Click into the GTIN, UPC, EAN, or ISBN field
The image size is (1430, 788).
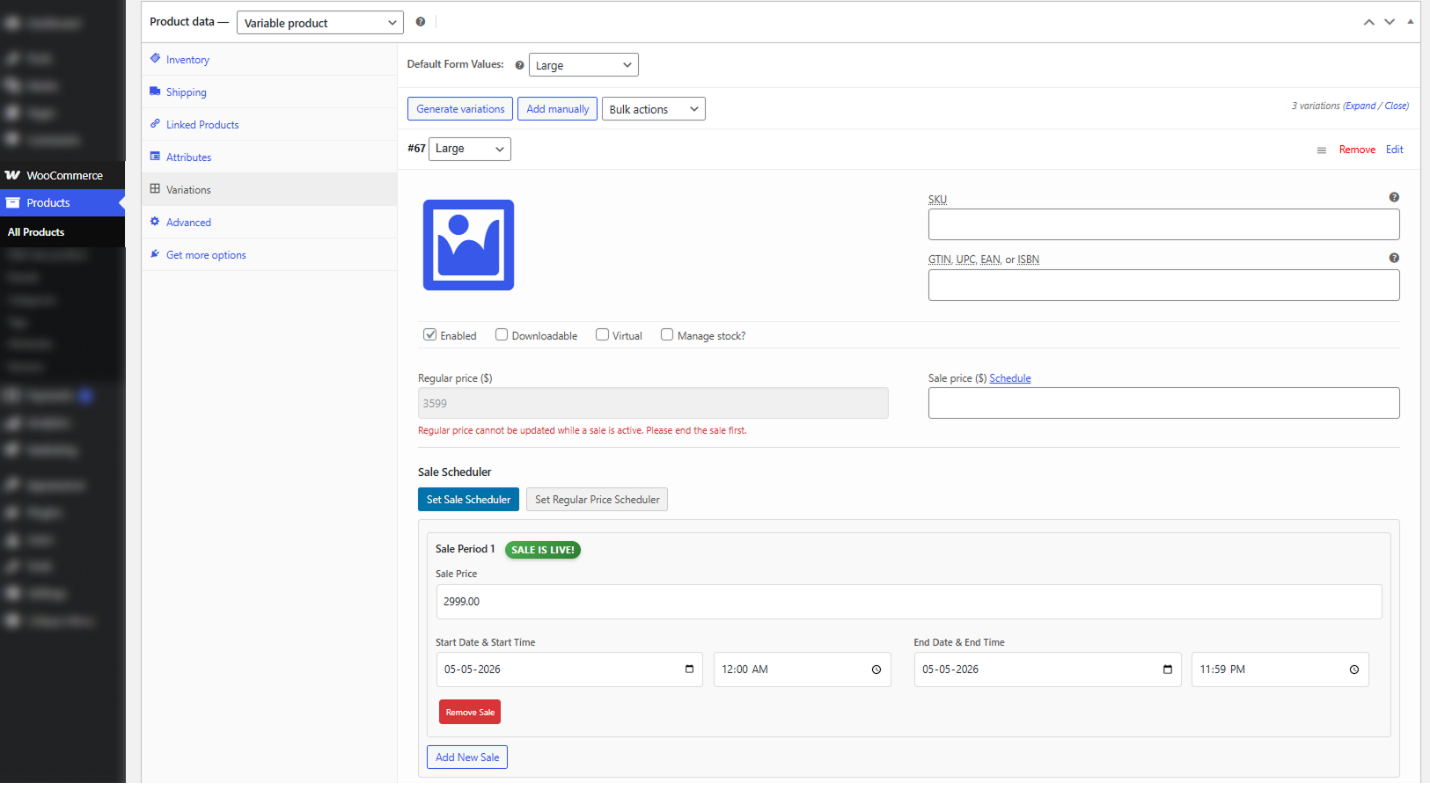coord(1163,285)
